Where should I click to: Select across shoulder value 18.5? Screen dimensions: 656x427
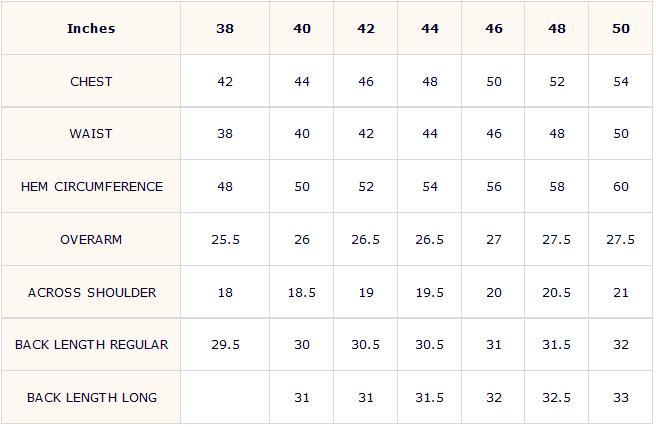(x=302, y=292)
